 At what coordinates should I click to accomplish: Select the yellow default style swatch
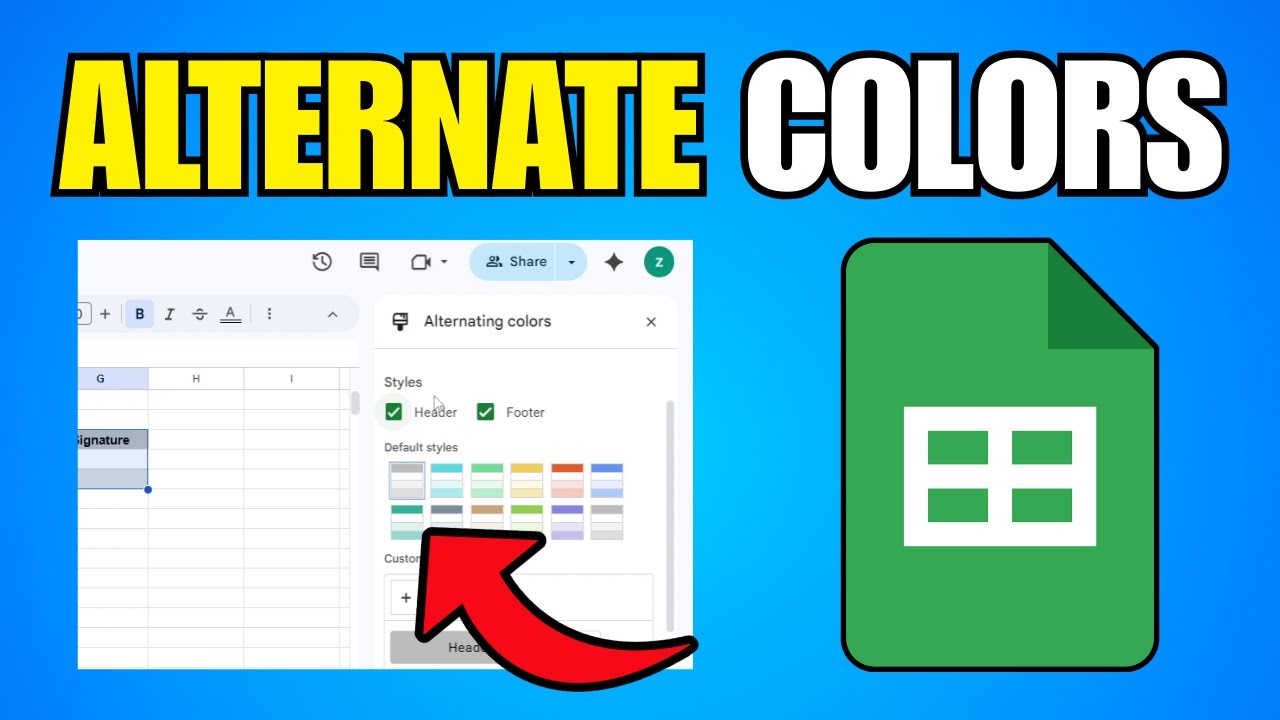[x=527, y=480]
